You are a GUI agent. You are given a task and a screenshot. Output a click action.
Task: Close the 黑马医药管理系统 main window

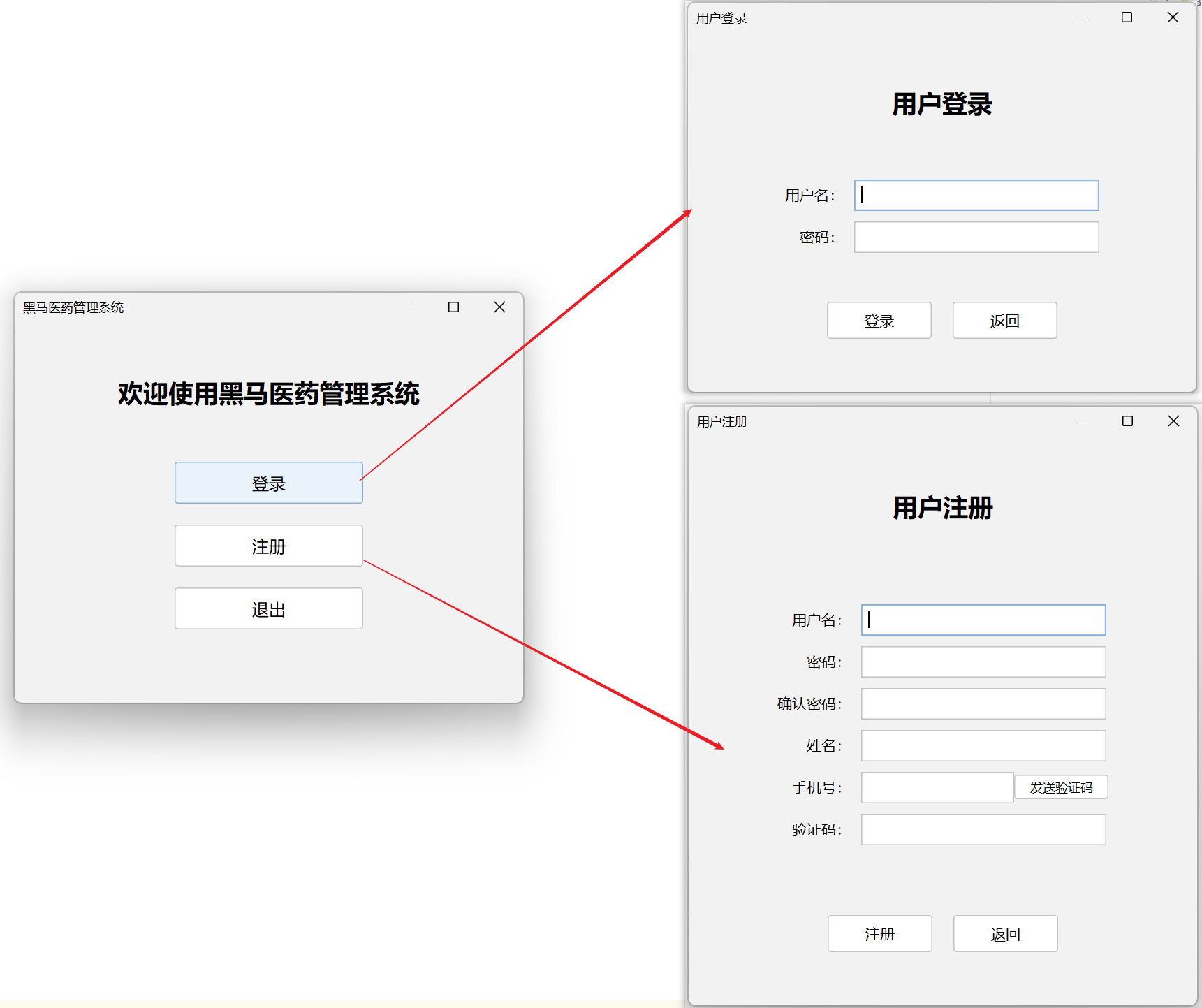pyautogui.click(x=499, y=307)
